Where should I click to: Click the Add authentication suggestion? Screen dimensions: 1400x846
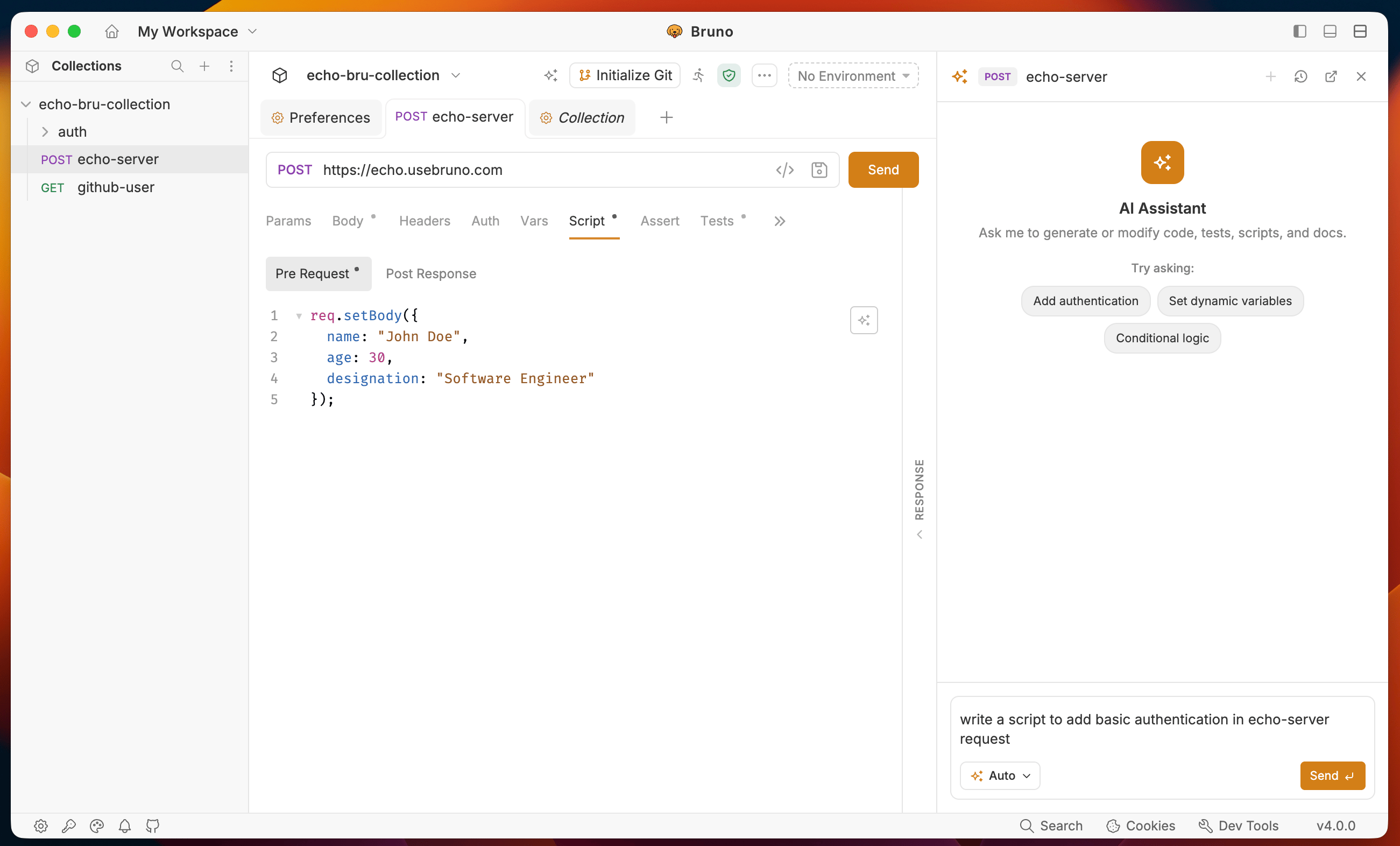(x=1085, y=301)
